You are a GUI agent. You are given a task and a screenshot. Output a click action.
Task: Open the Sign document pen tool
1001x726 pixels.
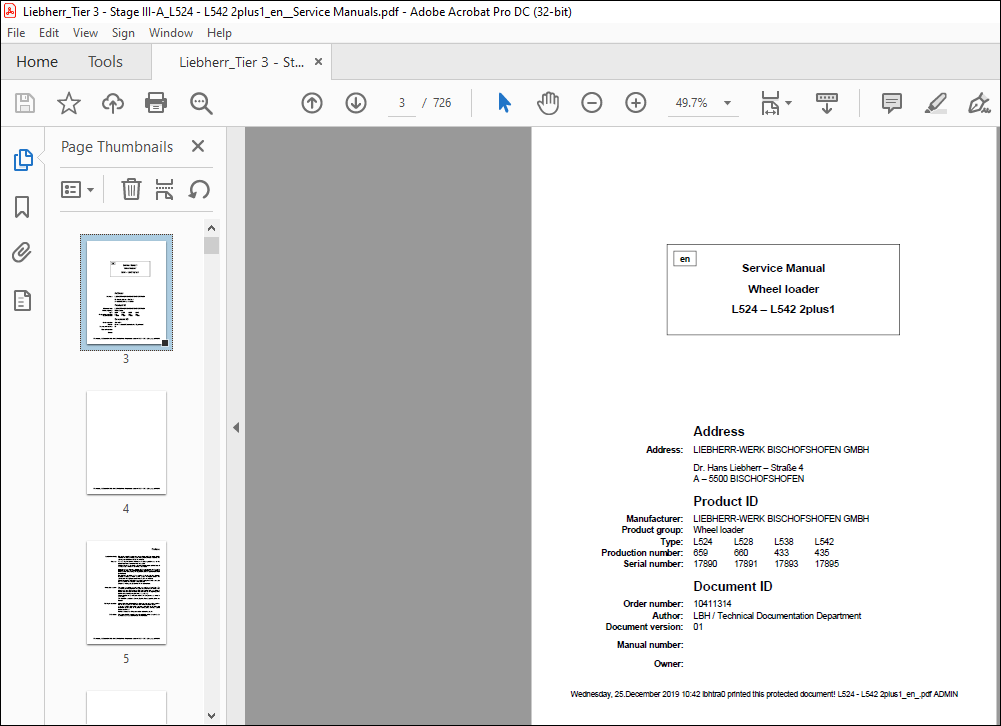pyautogui.click(x=979, y=103)
